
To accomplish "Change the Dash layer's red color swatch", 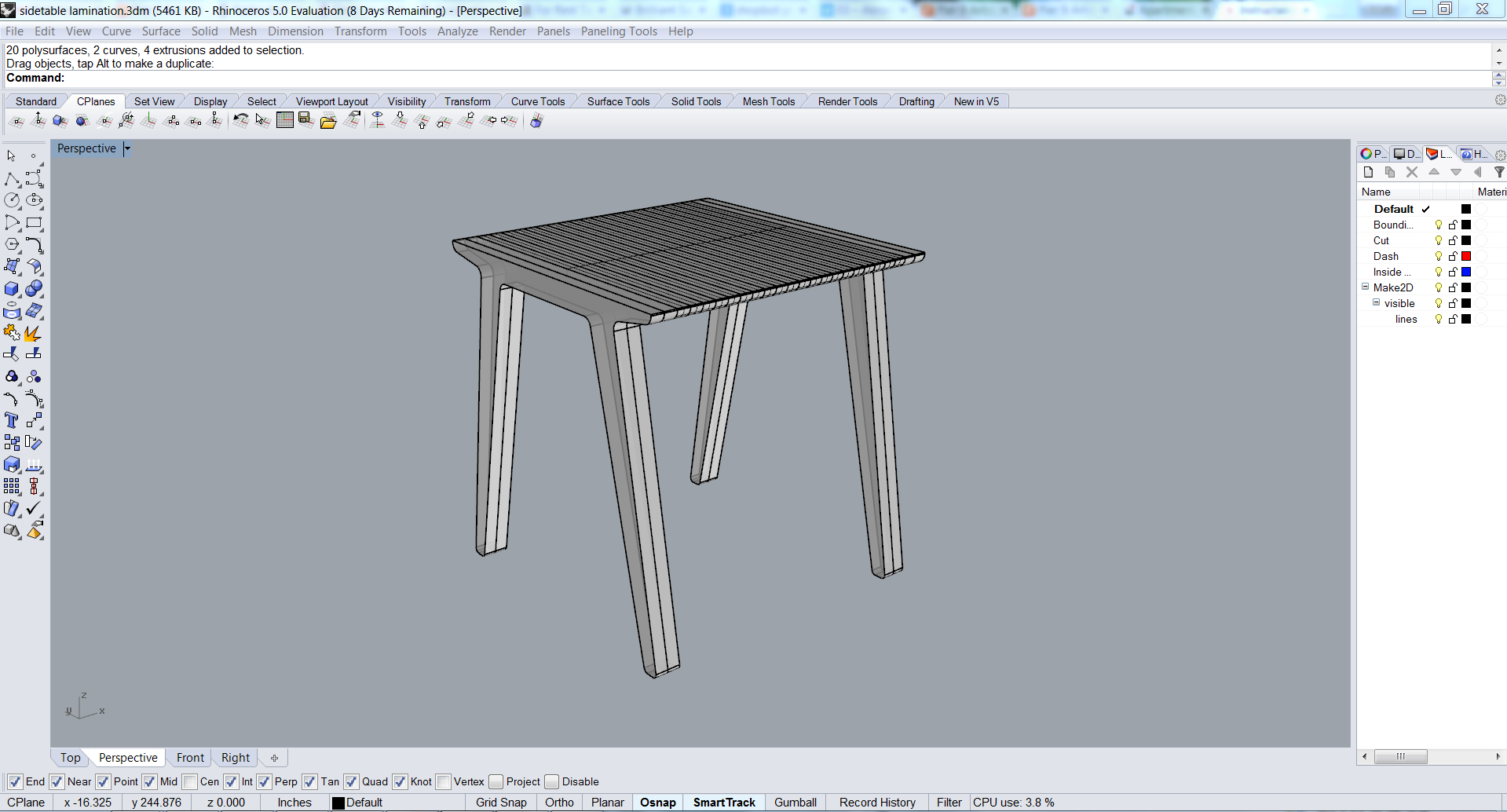I will [x=1467, y=256].
